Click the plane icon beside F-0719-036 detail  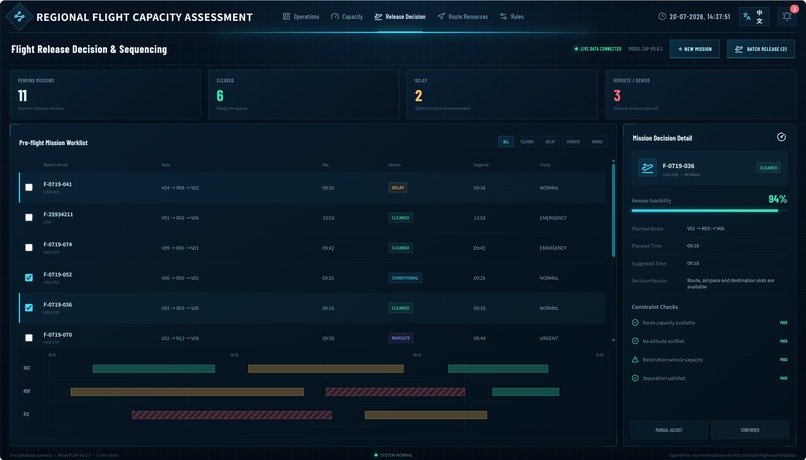click(x=647, y=168)
